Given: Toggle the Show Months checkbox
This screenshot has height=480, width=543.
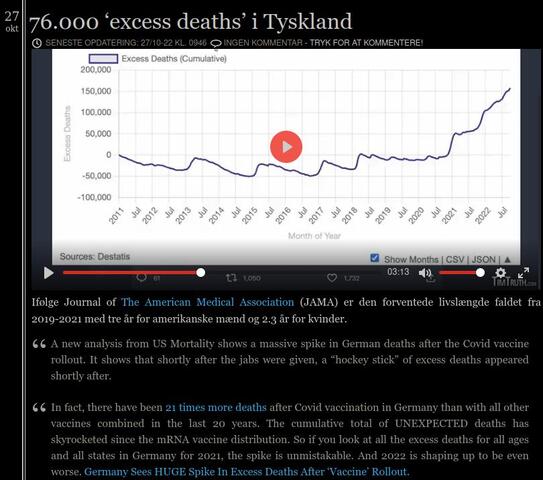Looking at the screenshot, I should (x=374, y=258).
